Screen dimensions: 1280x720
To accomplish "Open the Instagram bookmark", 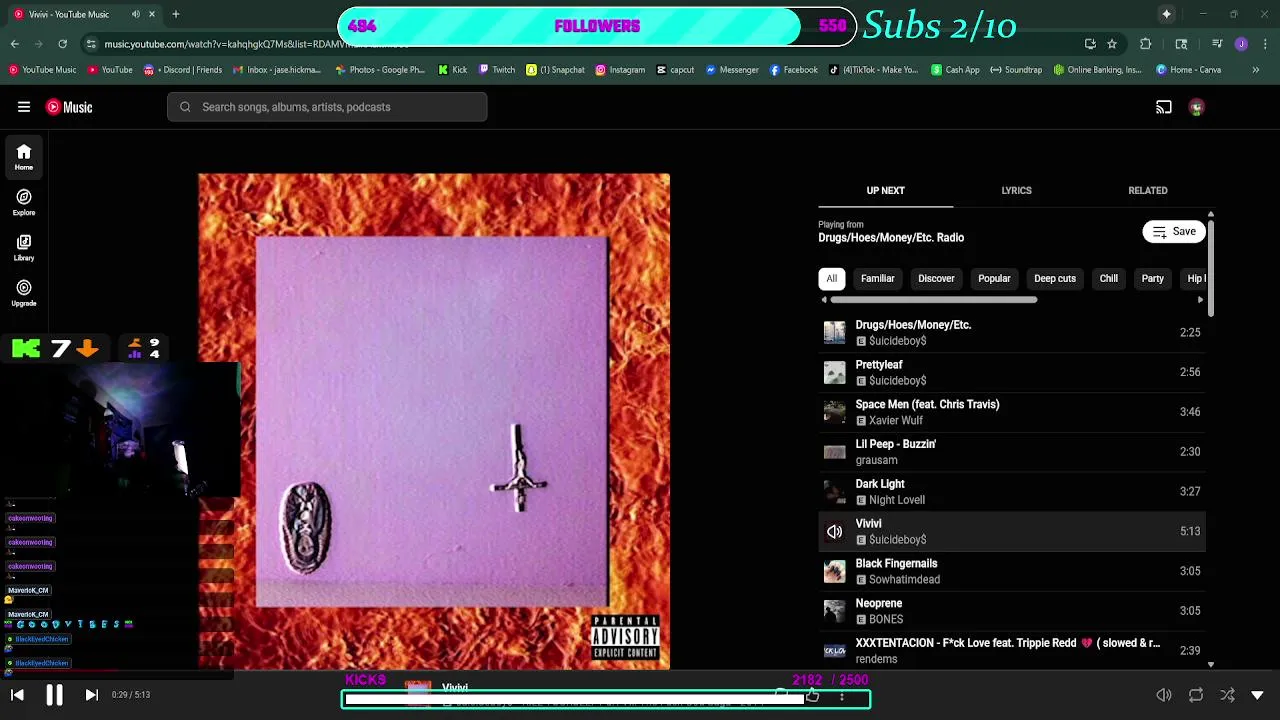I will click(x=620, y=70).
